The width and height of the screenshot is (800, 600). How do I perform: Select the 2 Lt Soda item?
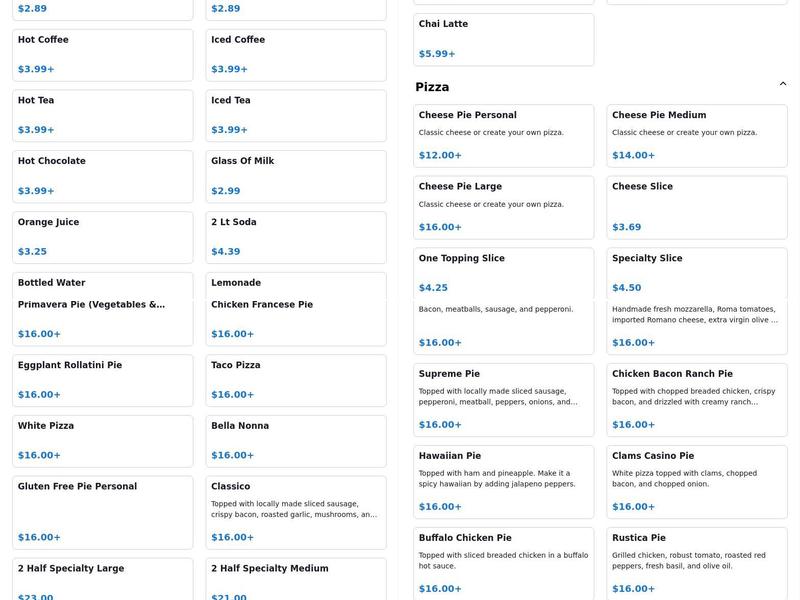[295, 237]
